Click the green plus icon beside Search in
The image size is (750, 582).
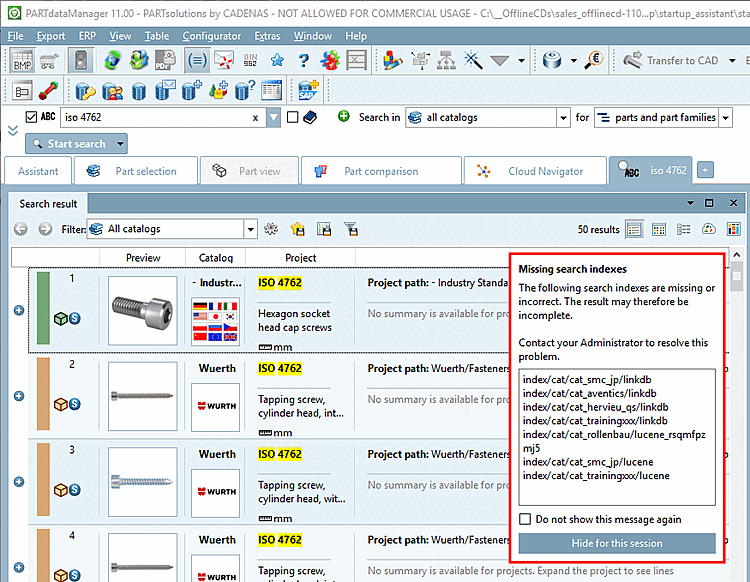(343, 117)
